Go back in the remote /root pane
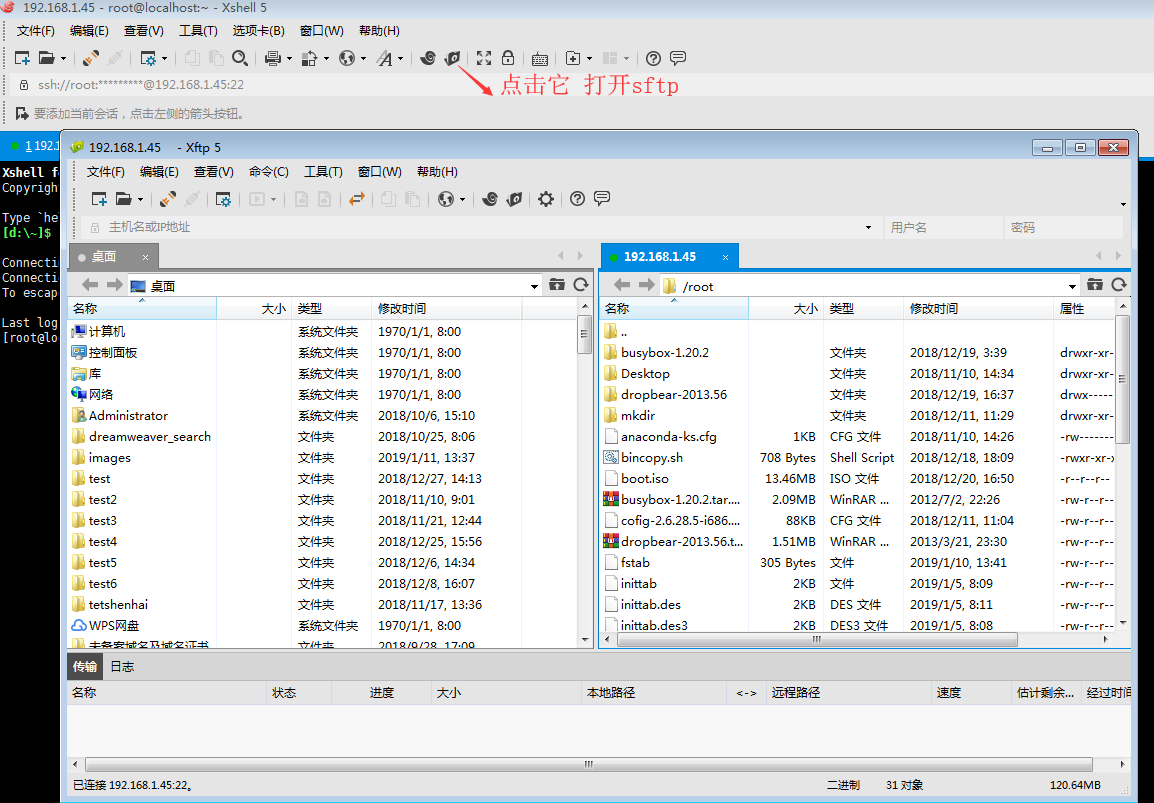The height and width of the screenshot is (803, 1154). tap(622, 285)
